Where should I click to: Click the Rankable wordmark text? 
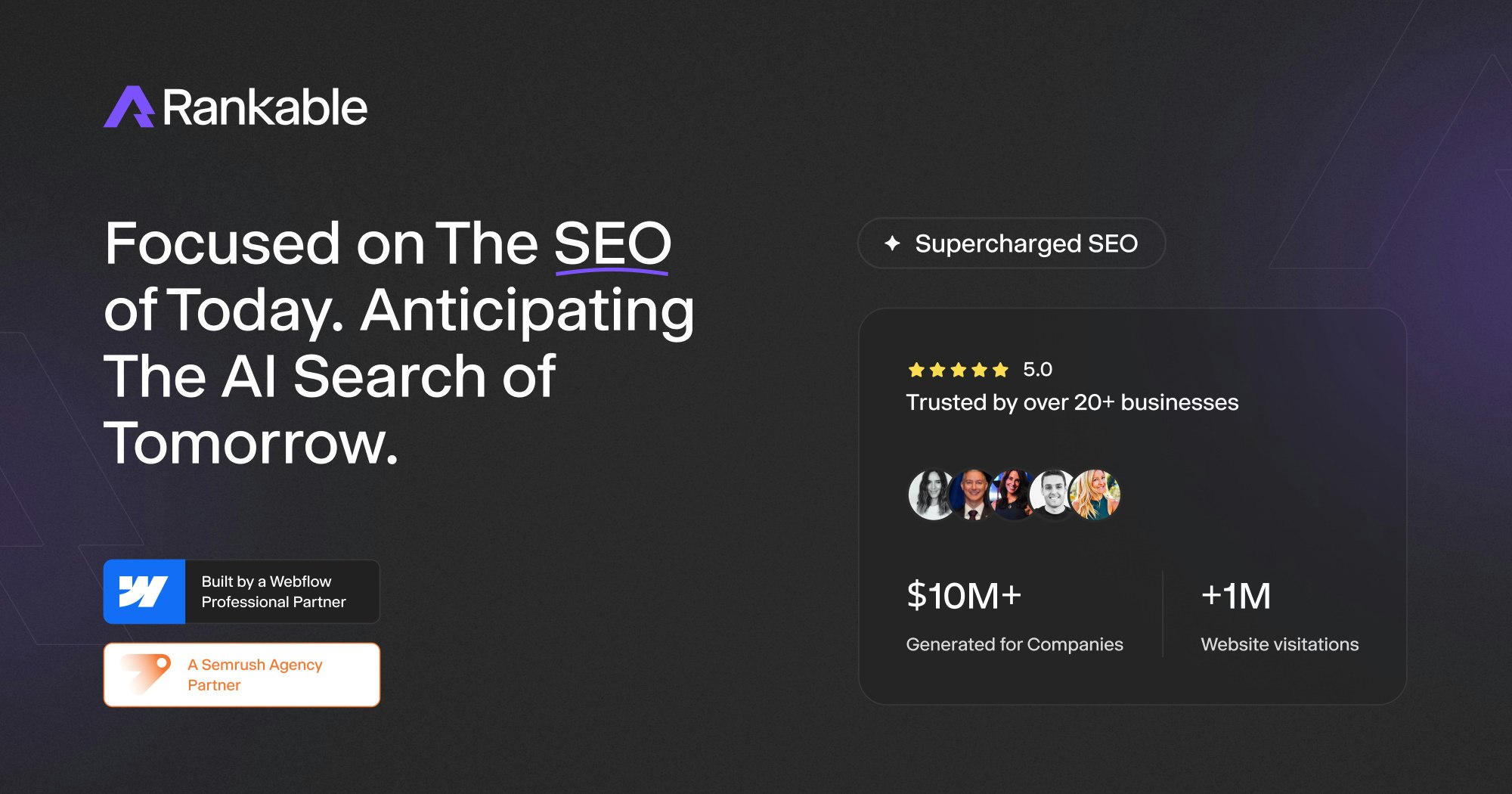coord(265,107)
